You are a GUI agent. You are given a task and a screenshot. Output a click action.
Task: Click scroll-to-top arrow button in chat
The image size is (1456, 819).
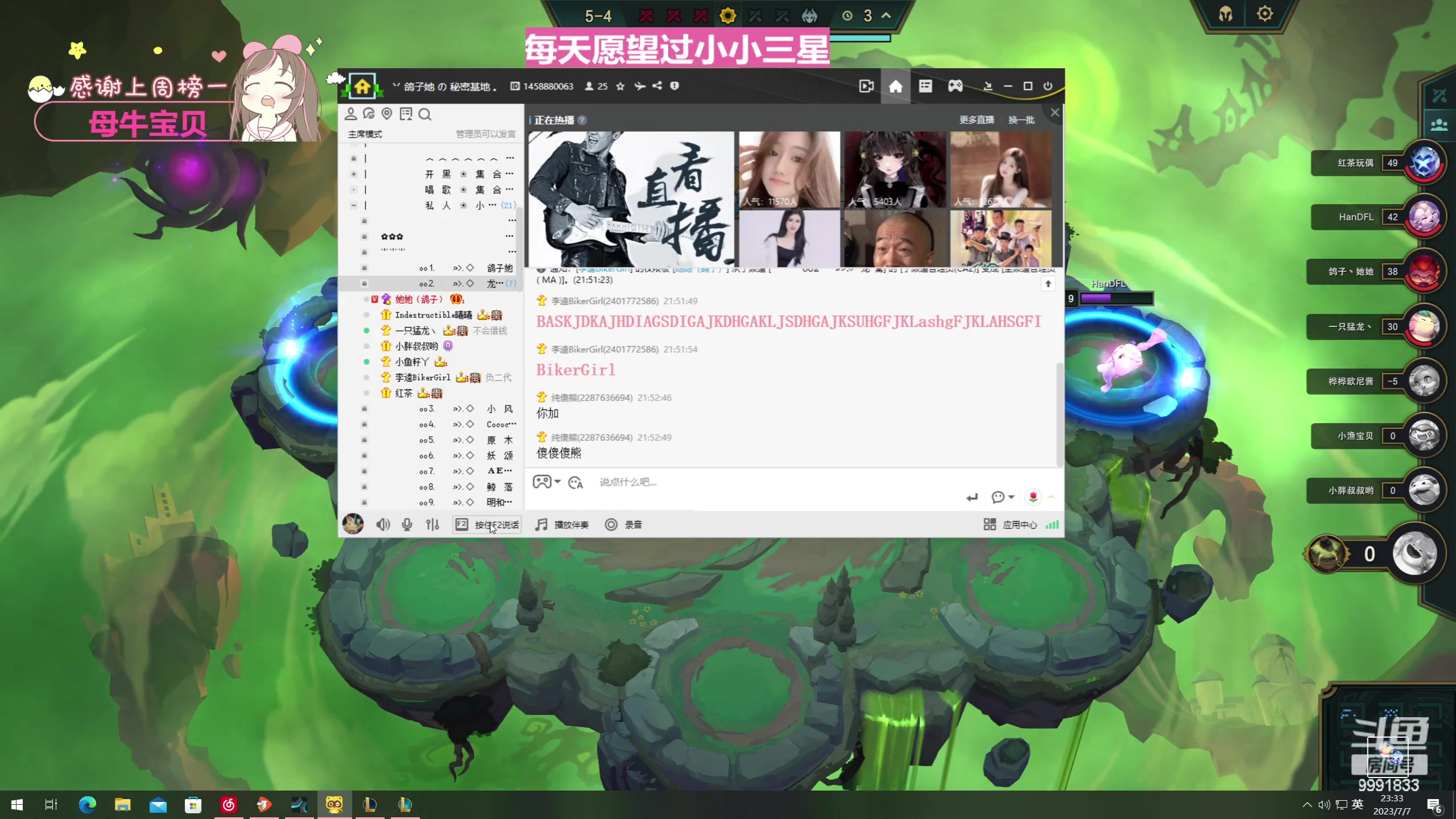coord(1048,283)
